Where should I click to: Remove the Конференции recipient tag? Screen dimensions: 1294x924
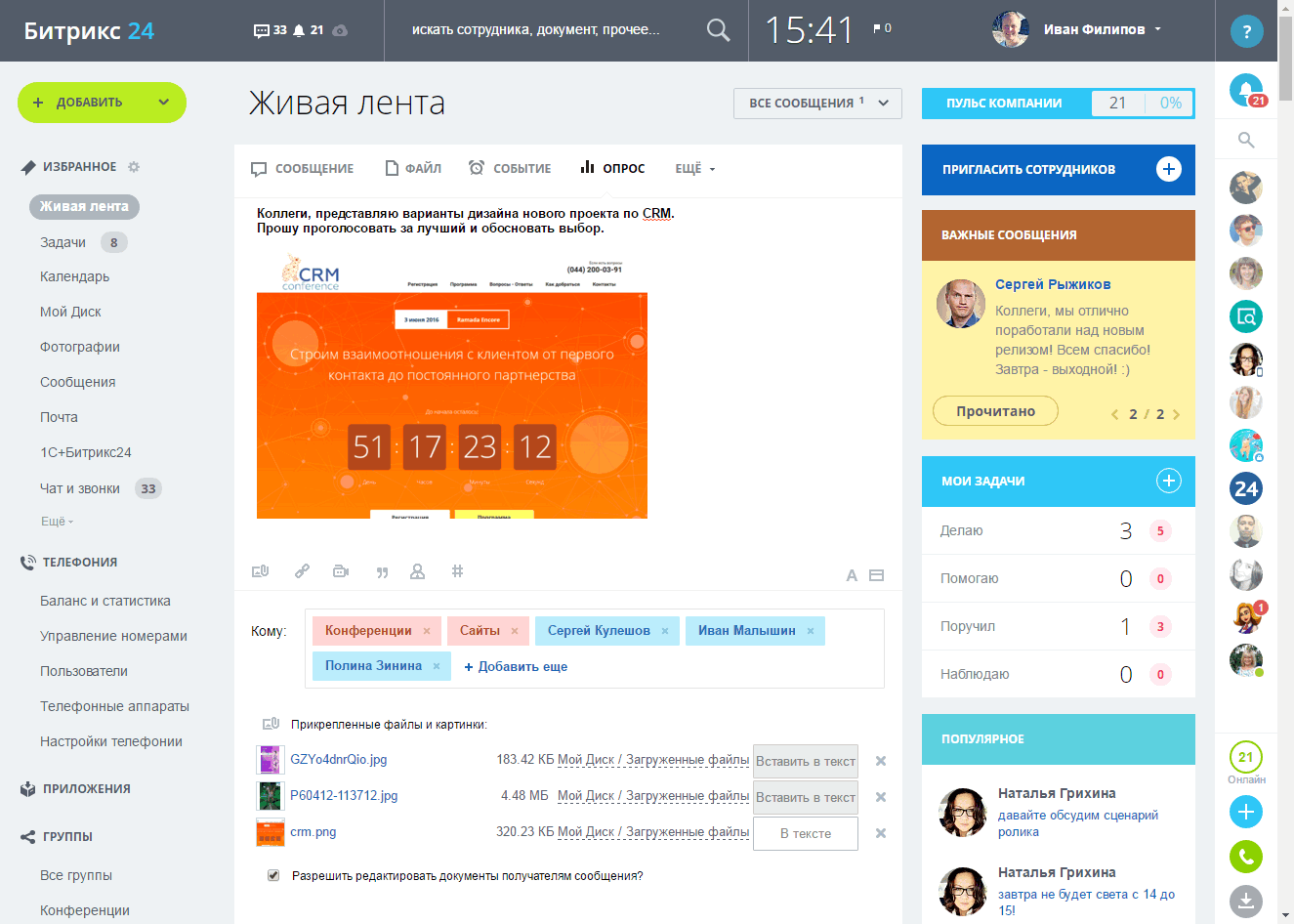tap(427, 631)
